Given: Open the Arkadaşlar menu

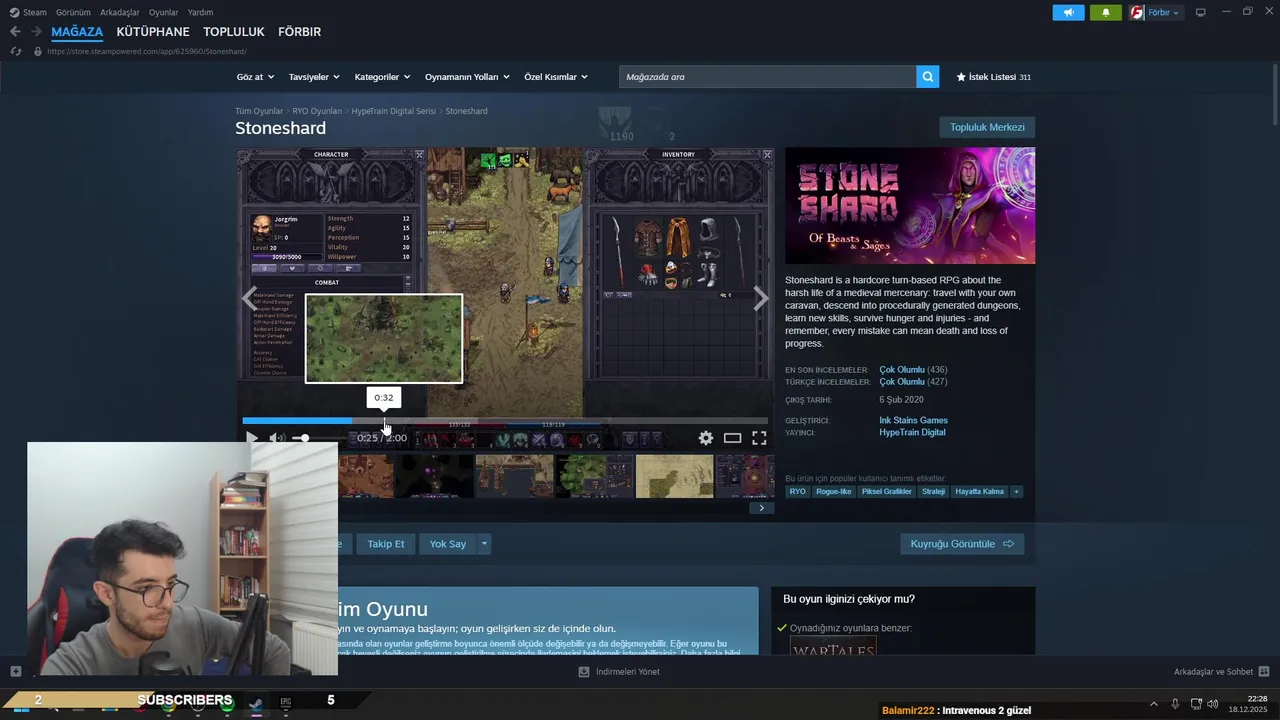Looking at the screenshot, I should pyautogui.click(x=120, y=13).
